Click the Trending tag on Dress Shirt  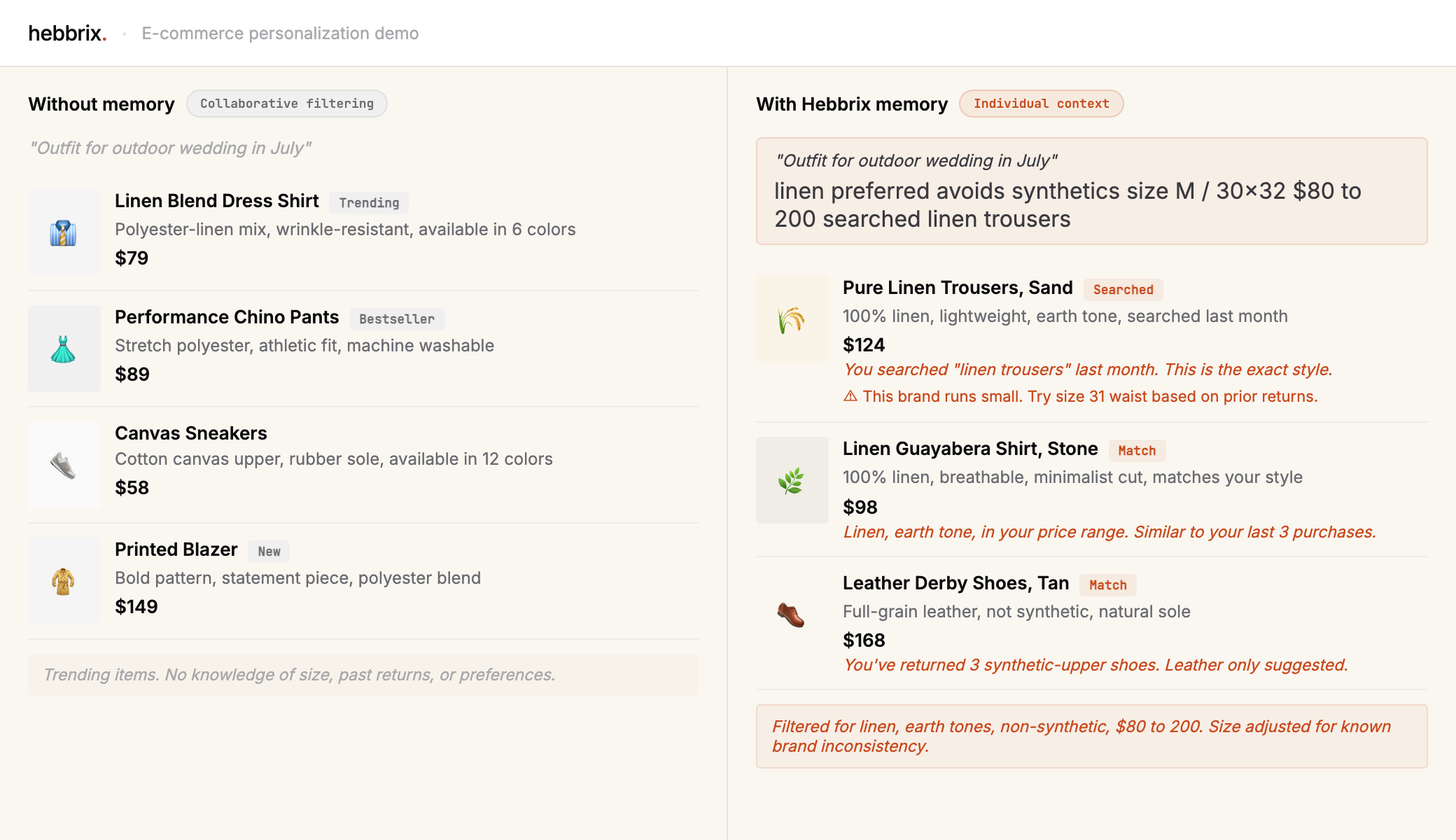pyautogui.click(x=369, y=203)
